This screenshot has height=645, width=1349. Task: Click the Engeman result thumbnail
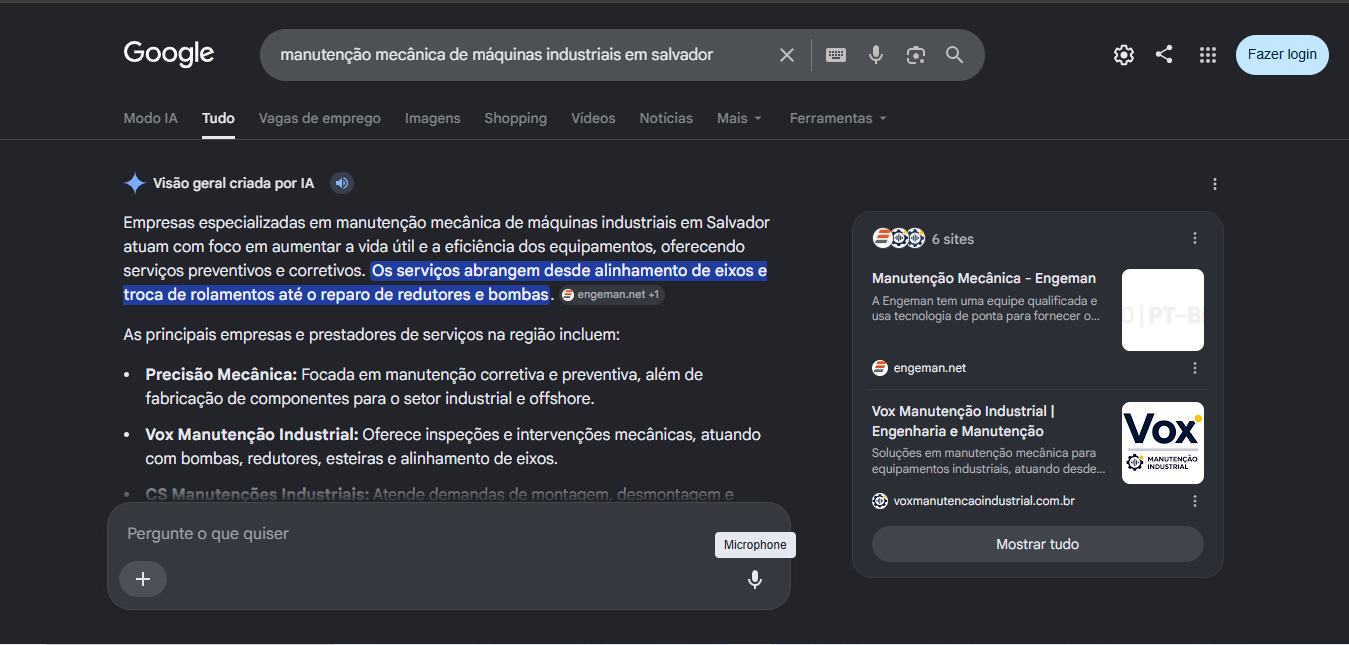1163,310
